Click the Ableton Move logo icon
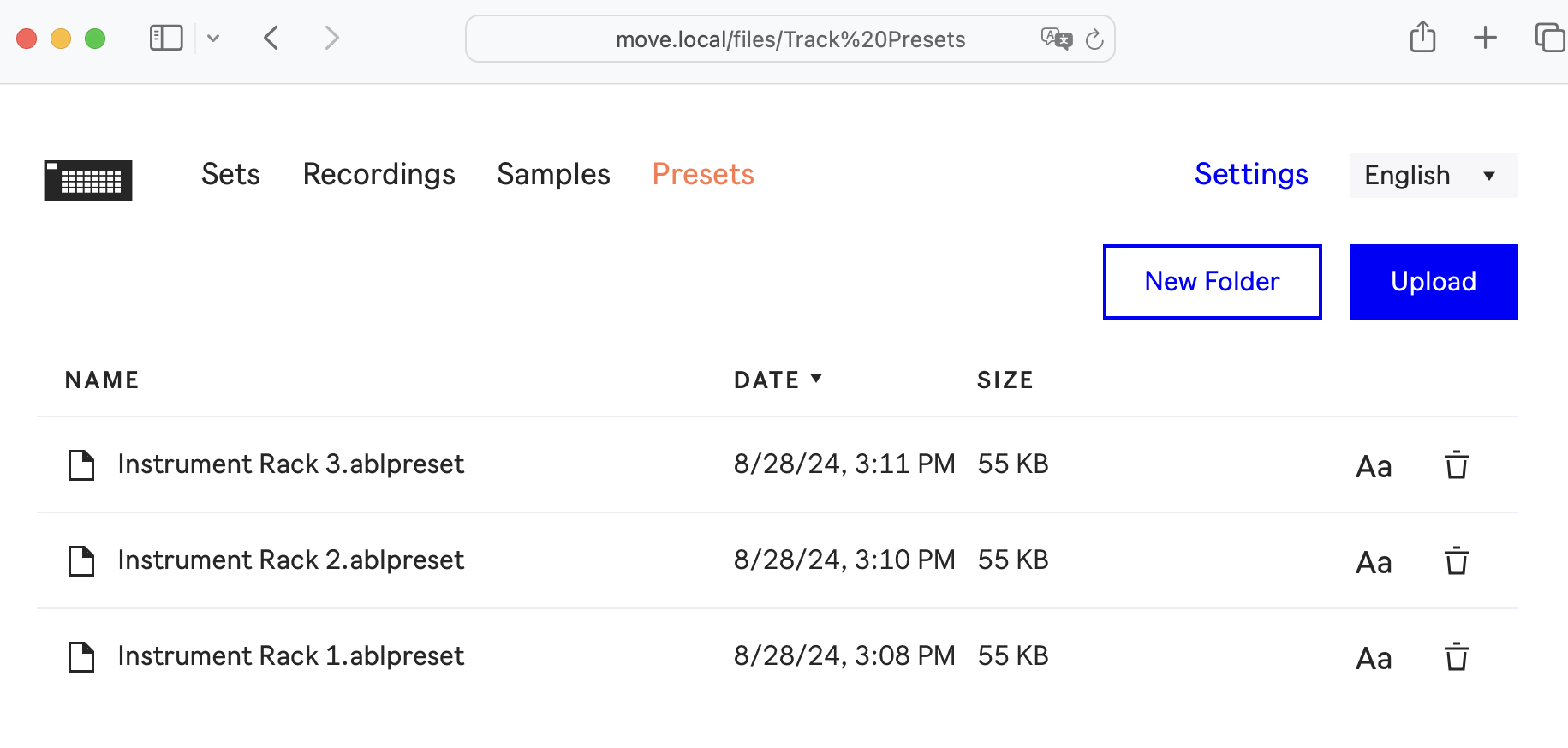The height and width of the screenshot is (748, 1568). coord(88,180)
